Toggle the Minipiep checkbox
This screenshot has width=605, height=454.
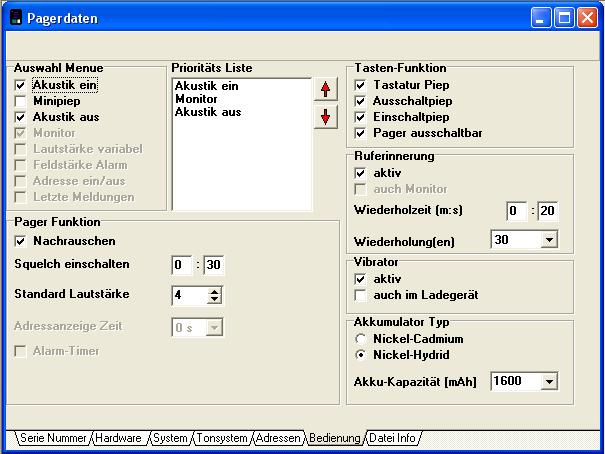pos(21,101)
